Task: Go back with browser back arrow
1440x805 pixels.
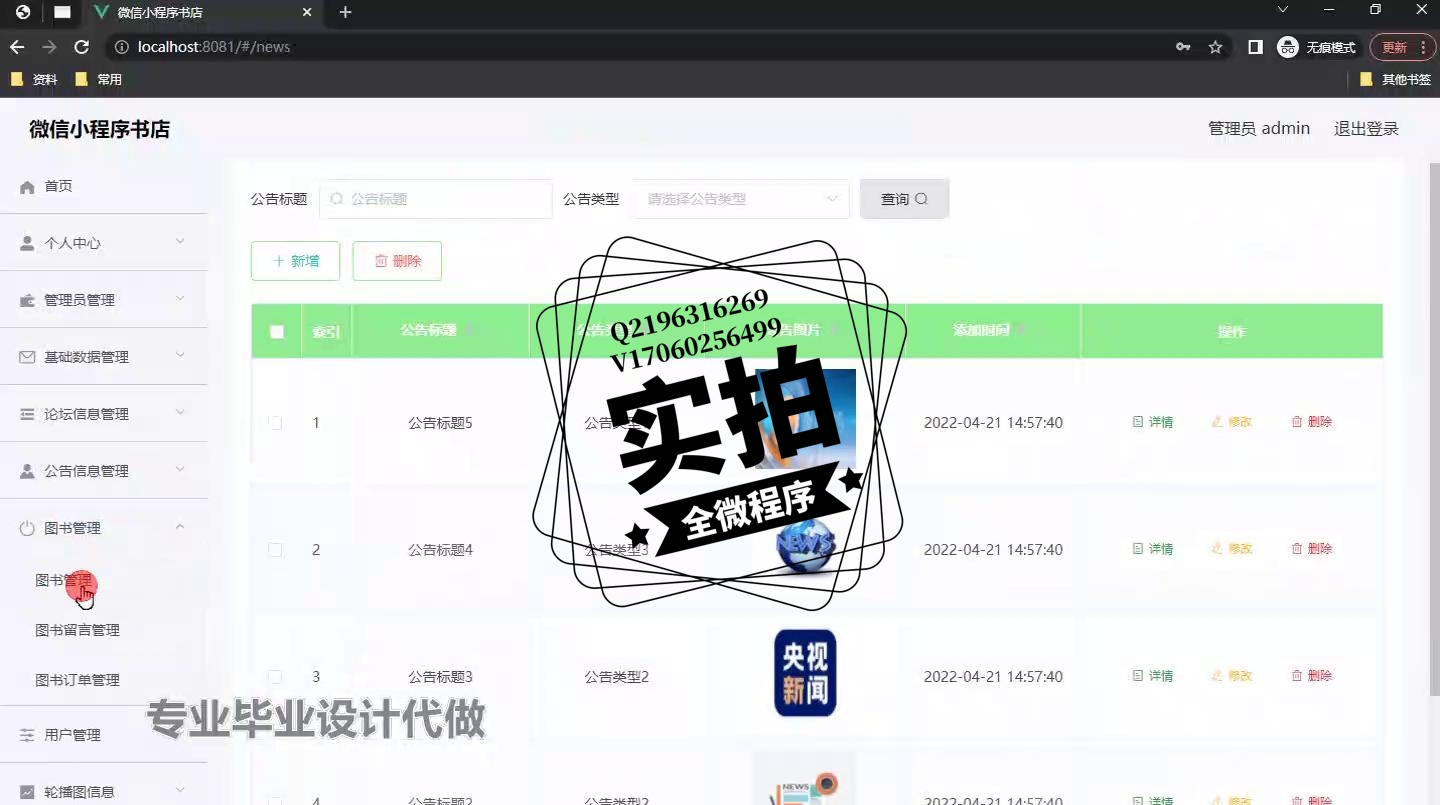Action: tap(17, 47)
